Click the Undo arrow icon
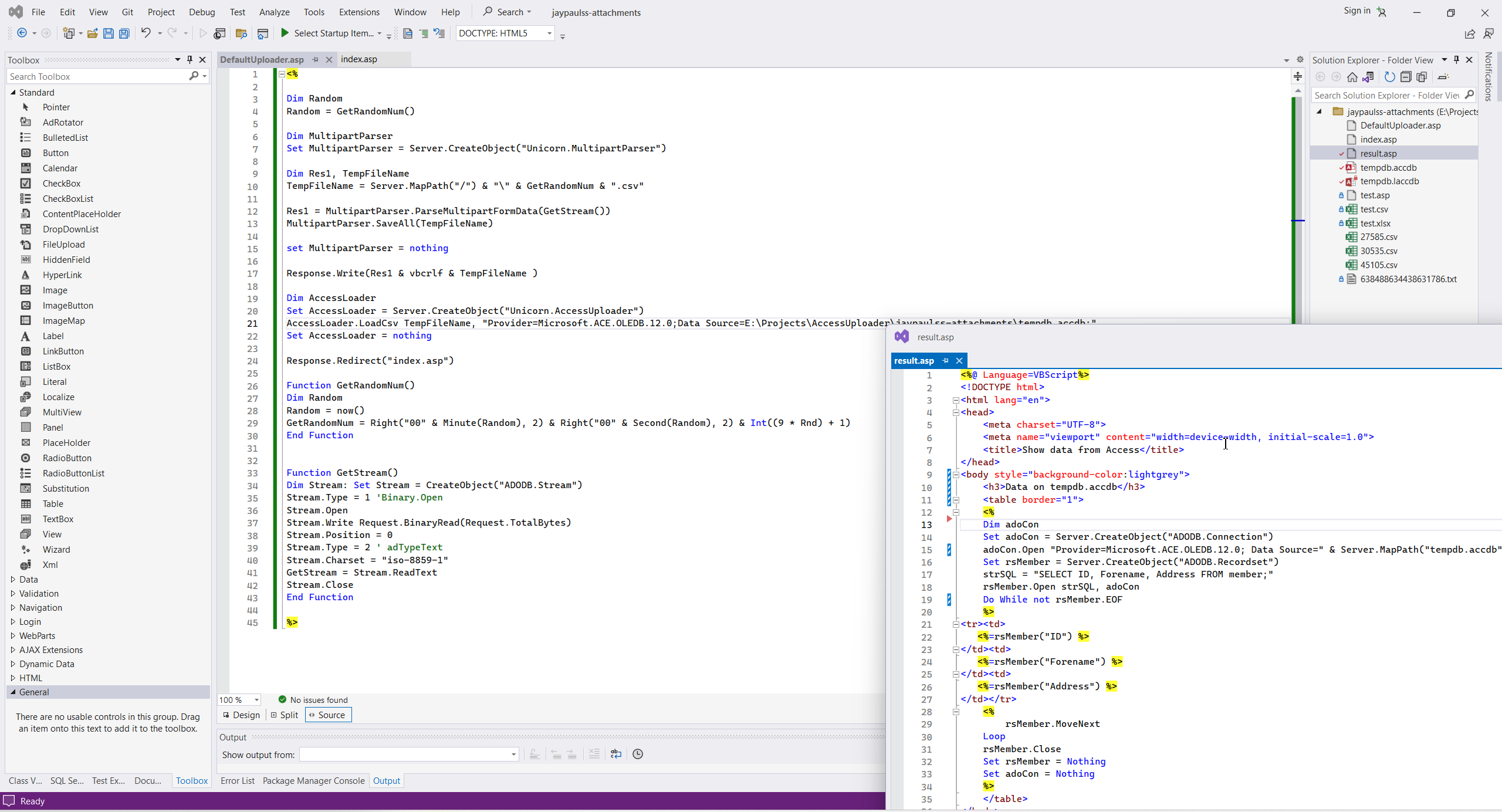Viewport: 1502px width, 812px height. pyautogui.click(x=146, y=33)
